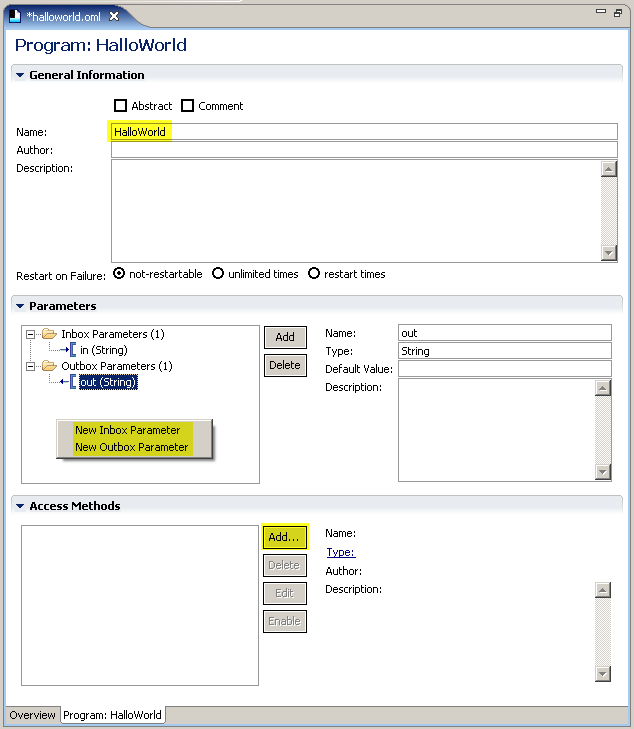Image resolution: width=634 pixels, height=729 pixels.
Task: Click Add button in Parameters section
Action: click(285, 337)
